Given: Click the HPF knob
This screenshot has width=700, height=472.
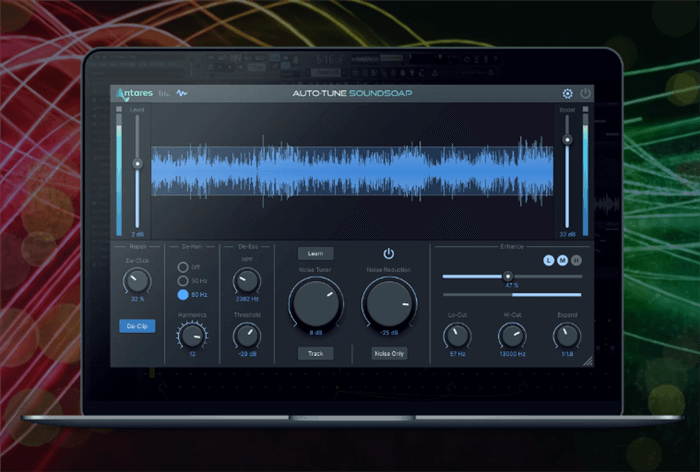Looking at the screenshot, I should (x=247, y=281).
